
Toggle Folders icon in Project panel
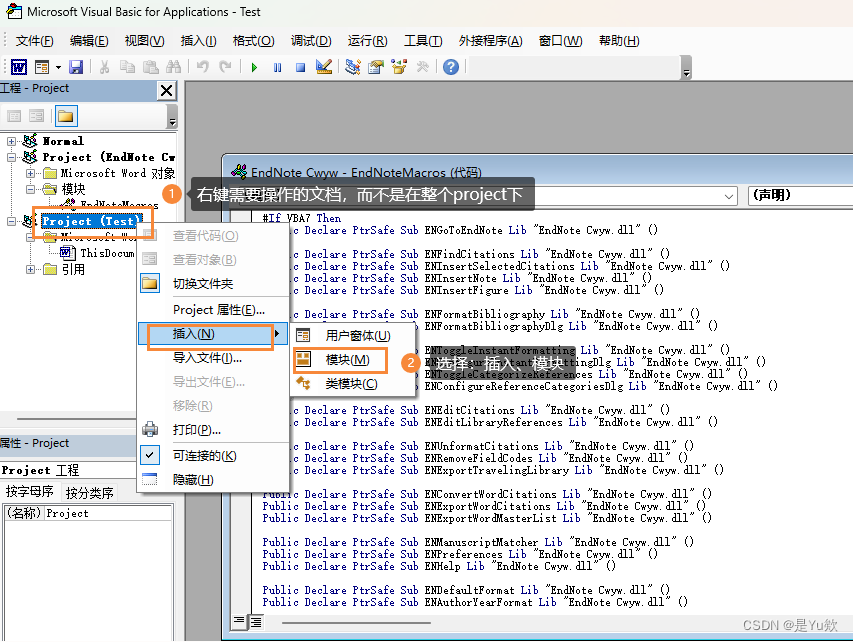(x=66, y=116)
